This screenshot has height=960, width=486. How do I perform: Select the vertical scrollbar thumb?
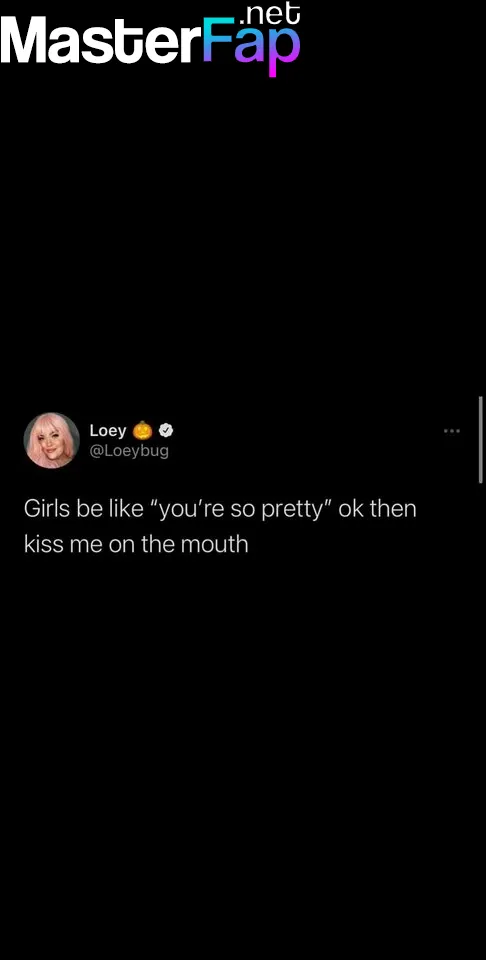click(481, 440)
